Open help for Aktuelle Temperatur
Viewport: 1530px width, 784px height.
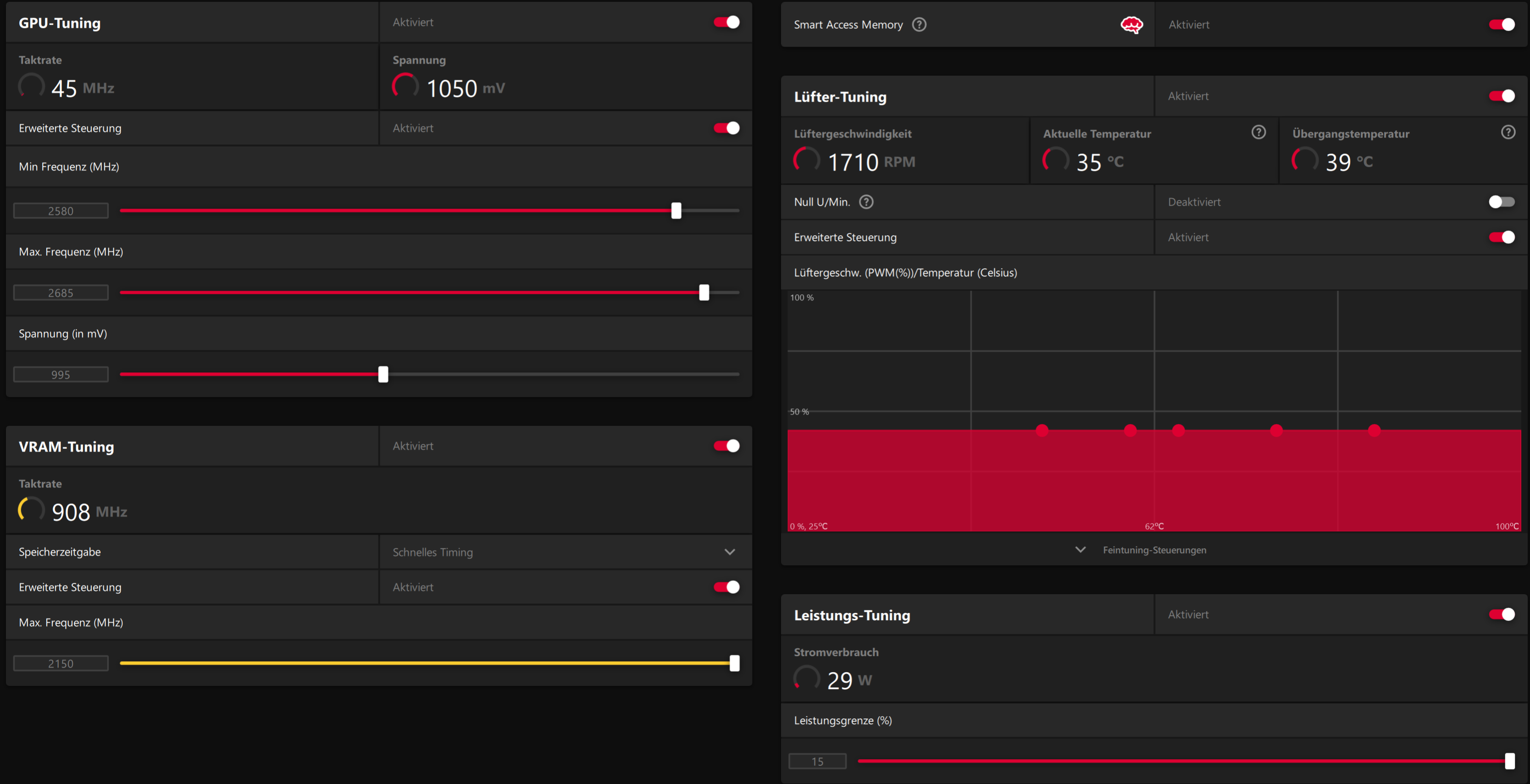click(x=1258, y=133)
